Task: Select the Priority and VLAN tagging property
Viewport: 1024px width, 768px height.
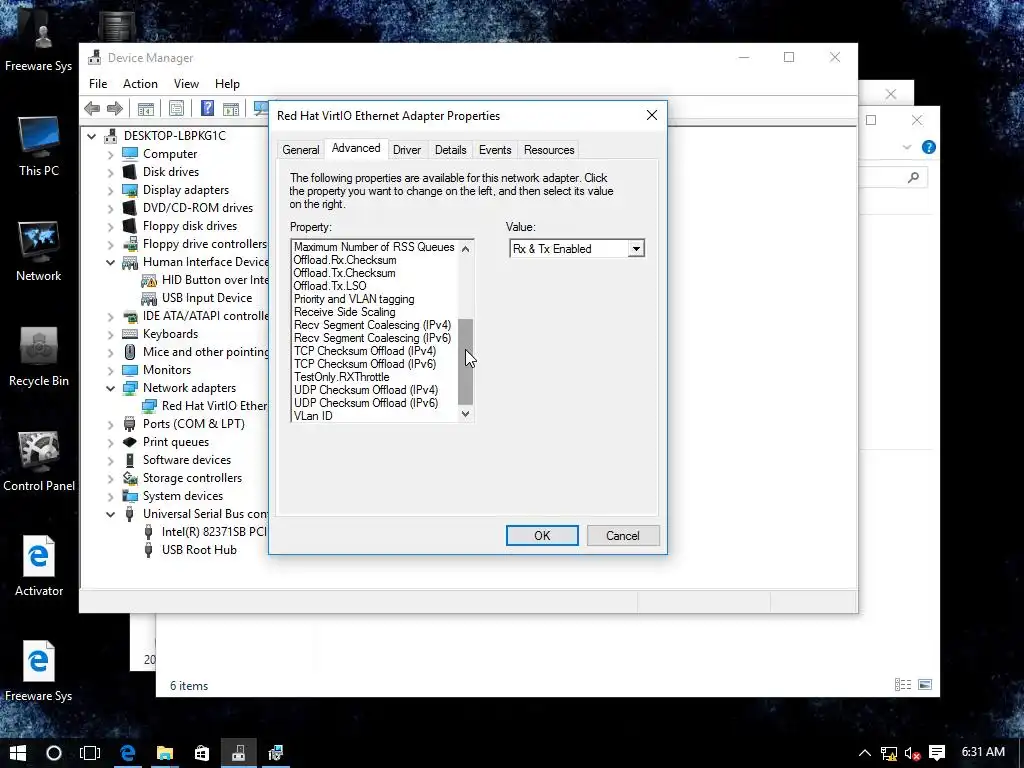Action: click(354, 299)
